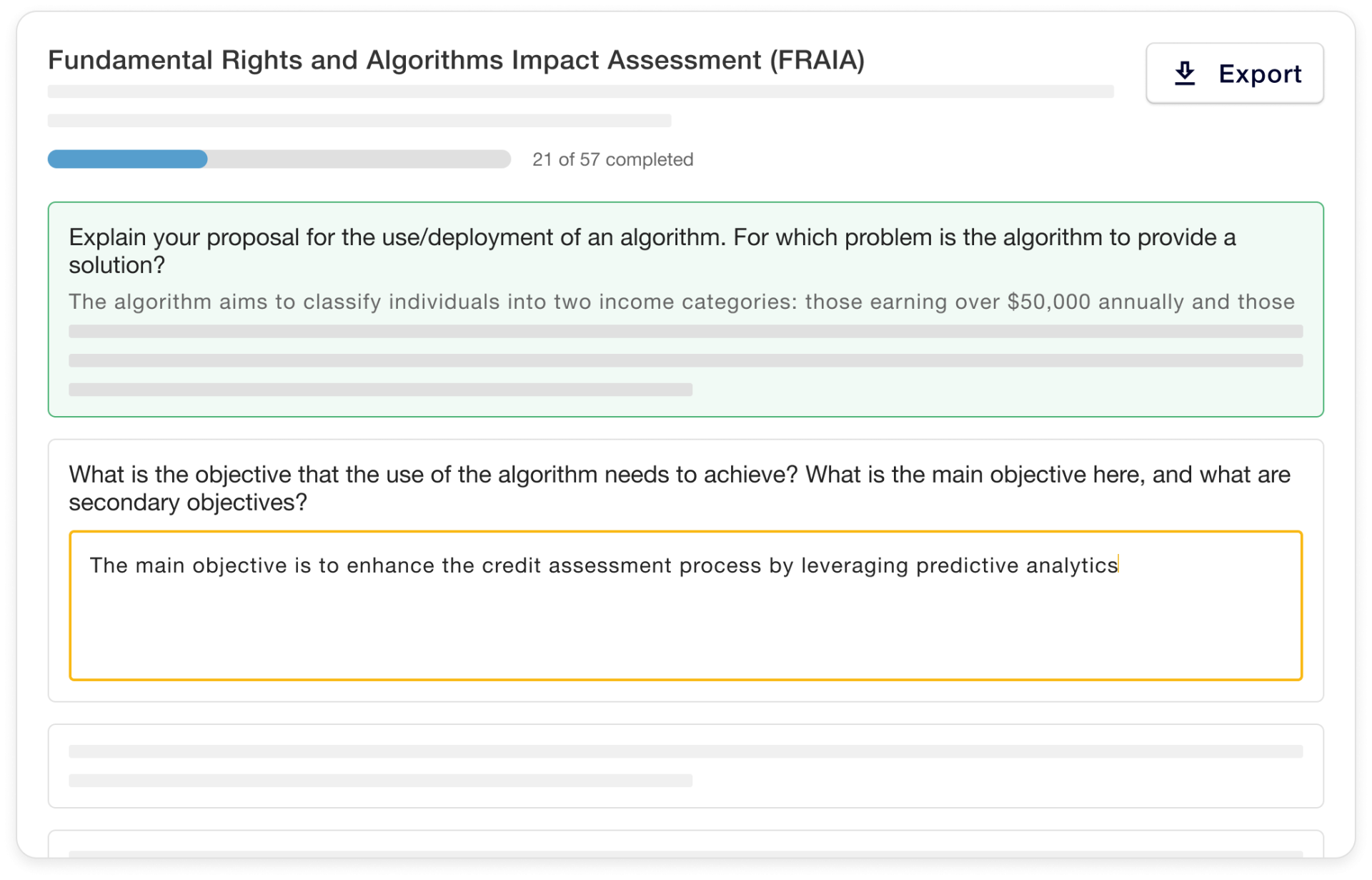This screenshot has width=1372, height=880.
Task: Click second placeholder line in green card
Action: tap(685, 360)
